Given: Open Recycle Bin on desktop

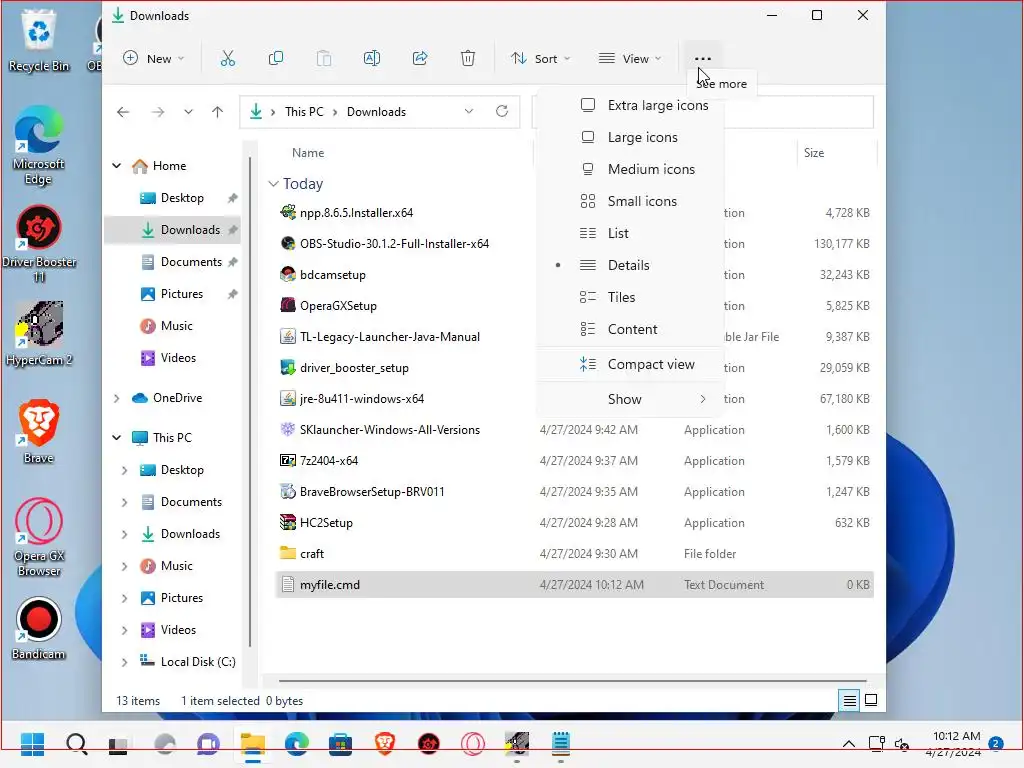Looking at the screenshot, I should coord(39,40).
